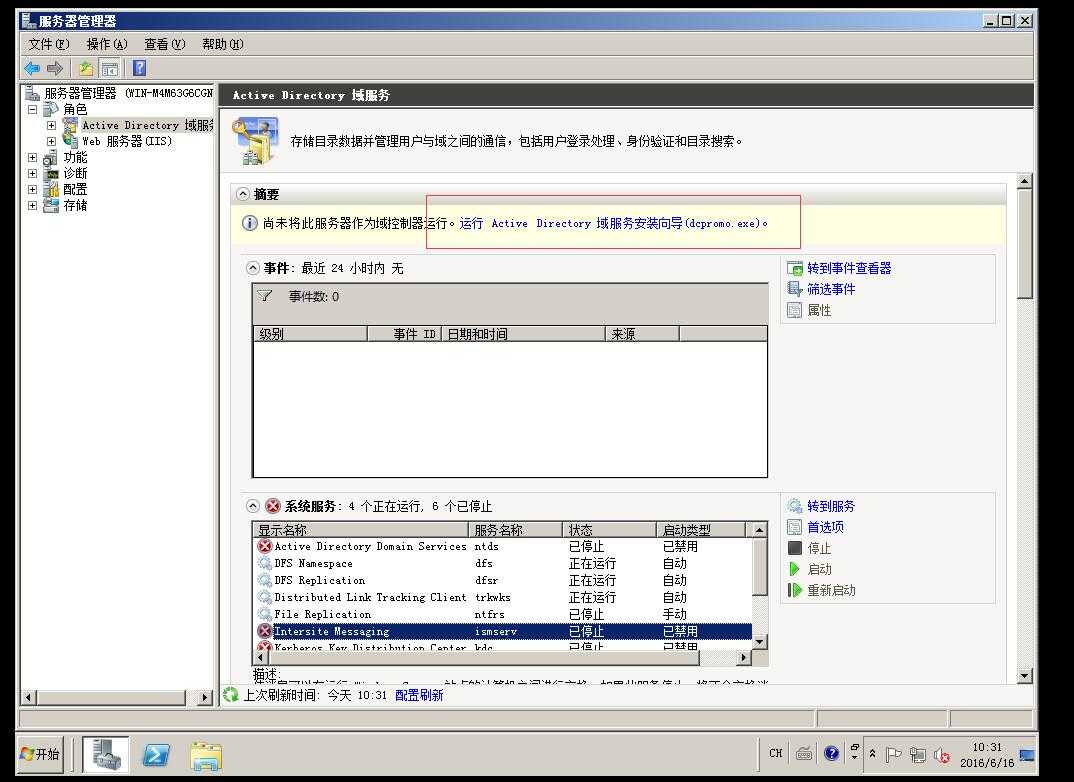Click the 属性 link in the events panel
This screenshot has height=782, width=1074.
[819, 310]
